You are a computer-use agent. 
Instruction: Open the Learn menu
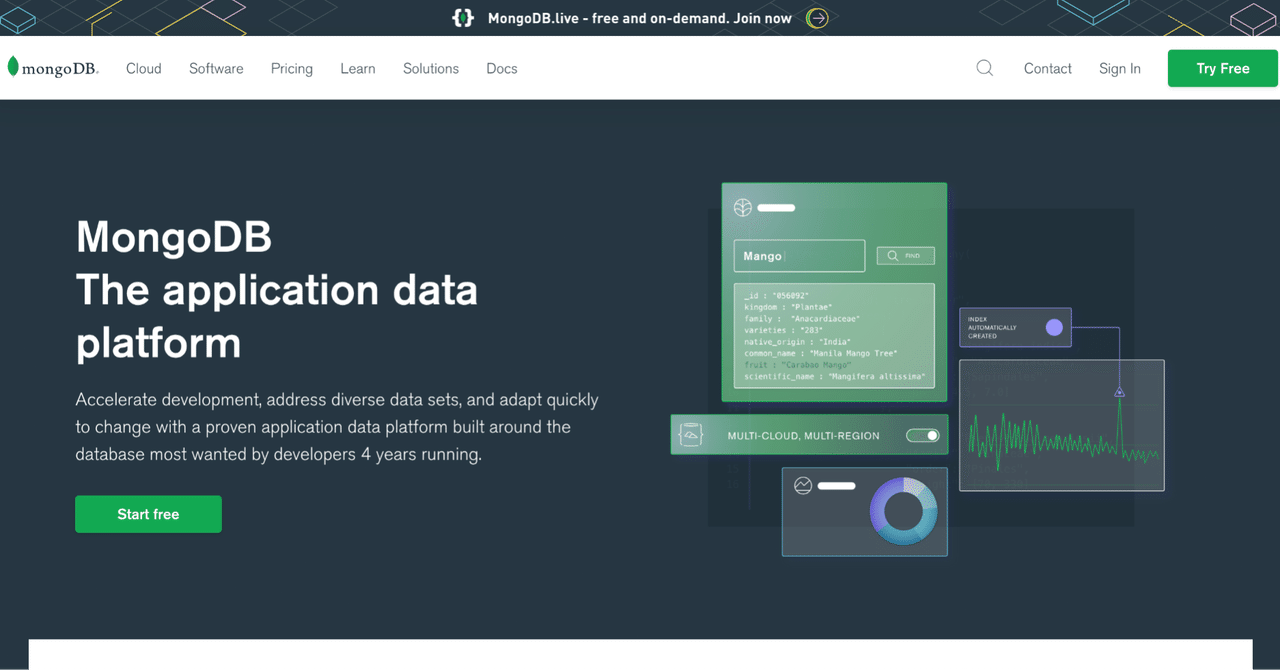click(357, 68)
